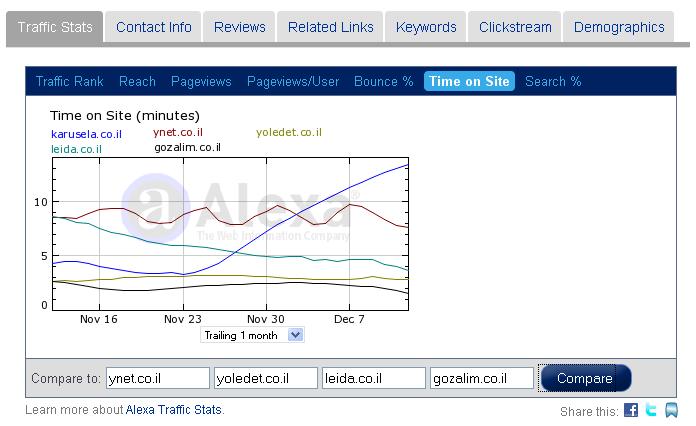Open the Reviews tab

click(239, 27)
